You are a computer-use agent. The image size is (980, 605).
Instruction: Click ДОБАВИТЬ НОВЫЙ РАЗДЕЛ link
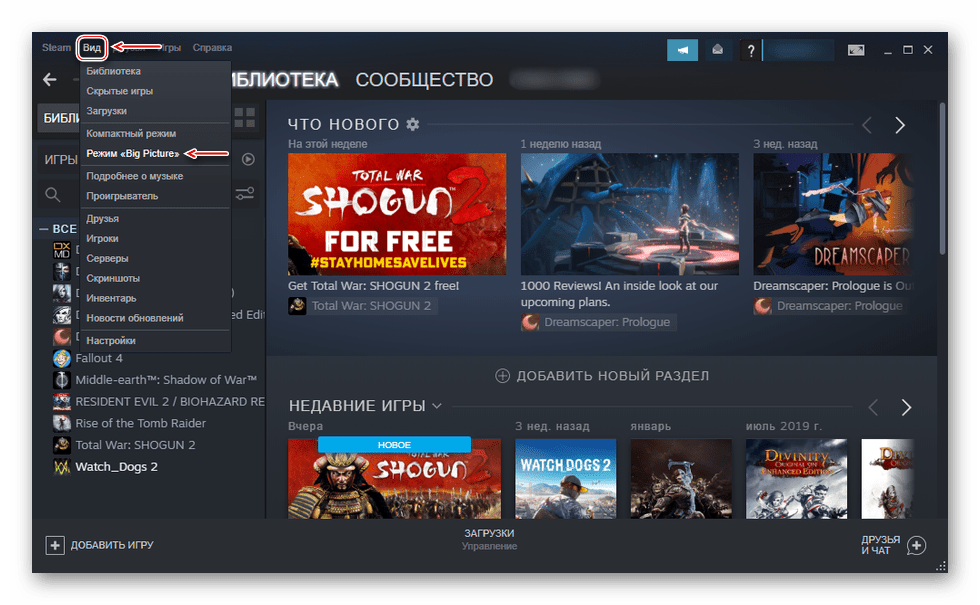602,376
